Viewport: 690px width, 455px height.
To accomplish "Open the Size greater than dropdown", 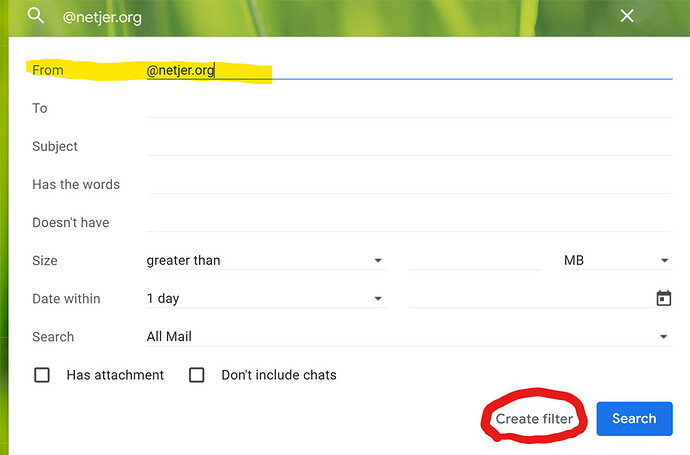I will [266, 261].
